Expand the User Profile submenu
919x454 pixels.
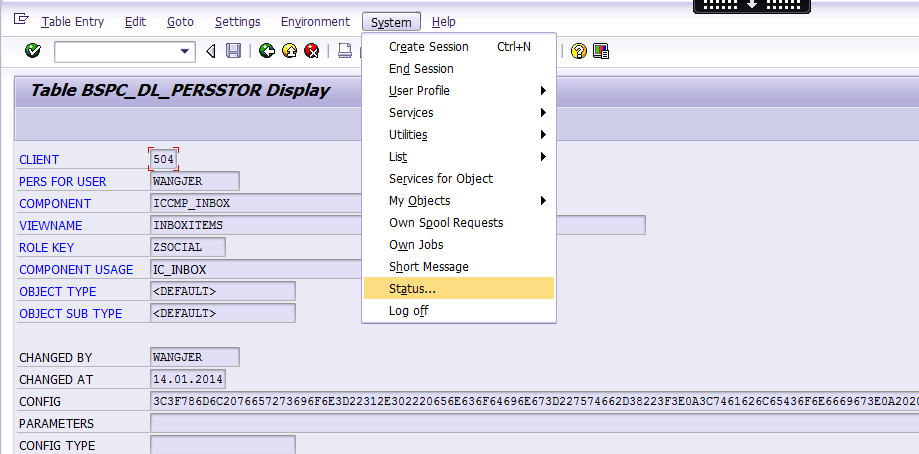pyautogui.click(x=458, y=91)
